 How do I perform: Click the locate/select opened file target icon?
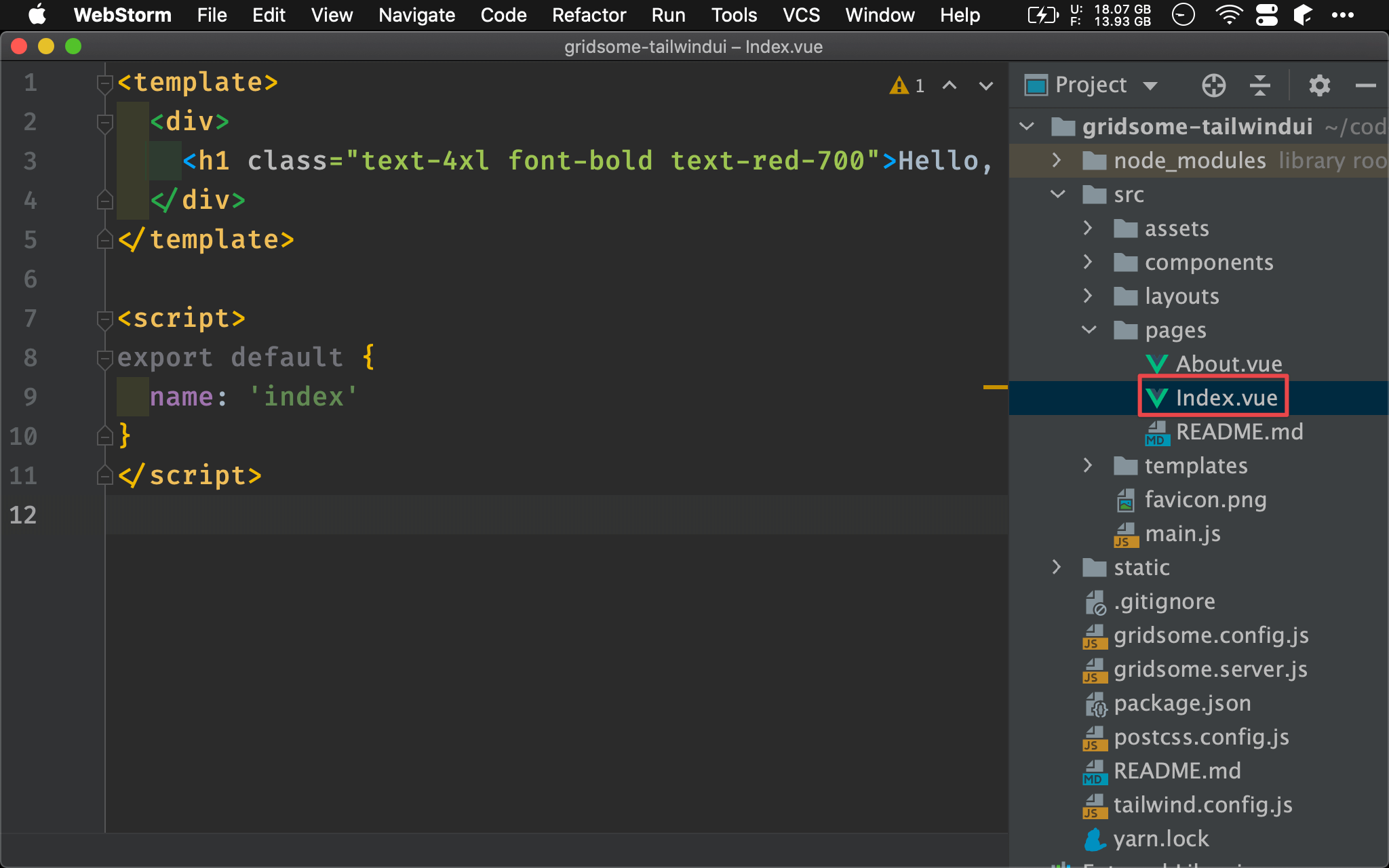tap(1213, 85)
